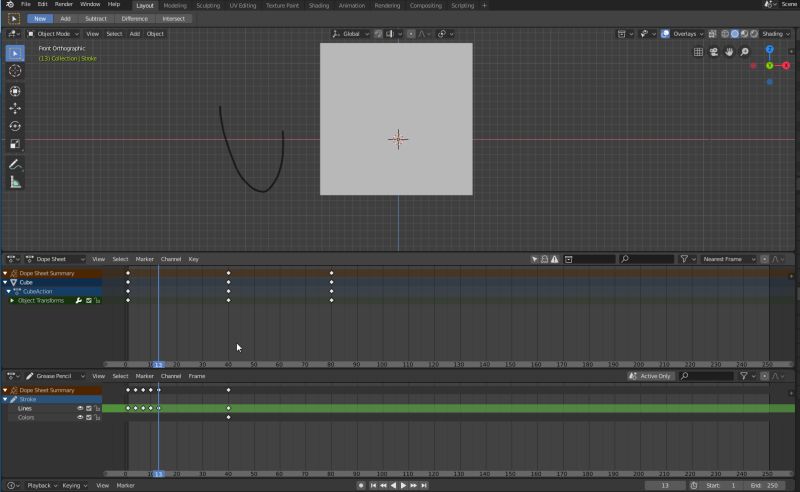Click the lock icon on Colors layer

(97, 417)
